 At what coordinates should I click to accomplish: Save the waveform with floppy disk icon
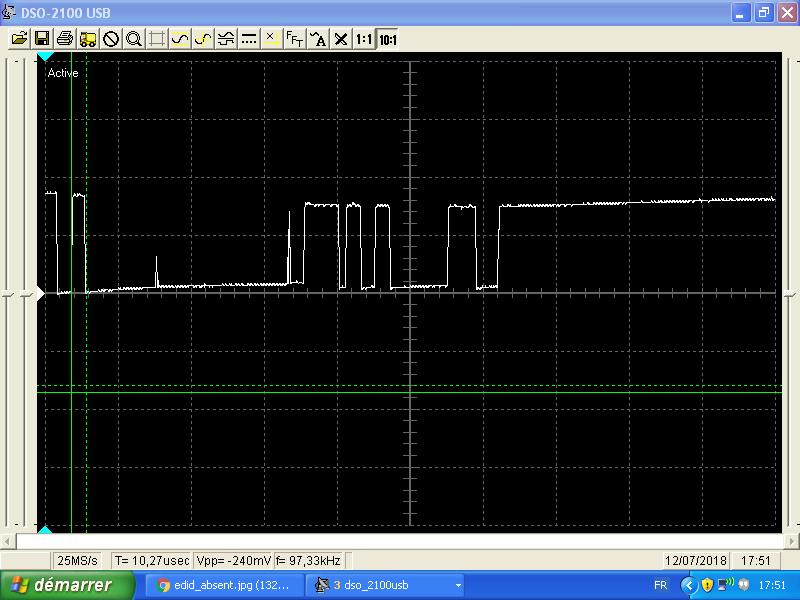coord(42,39)
